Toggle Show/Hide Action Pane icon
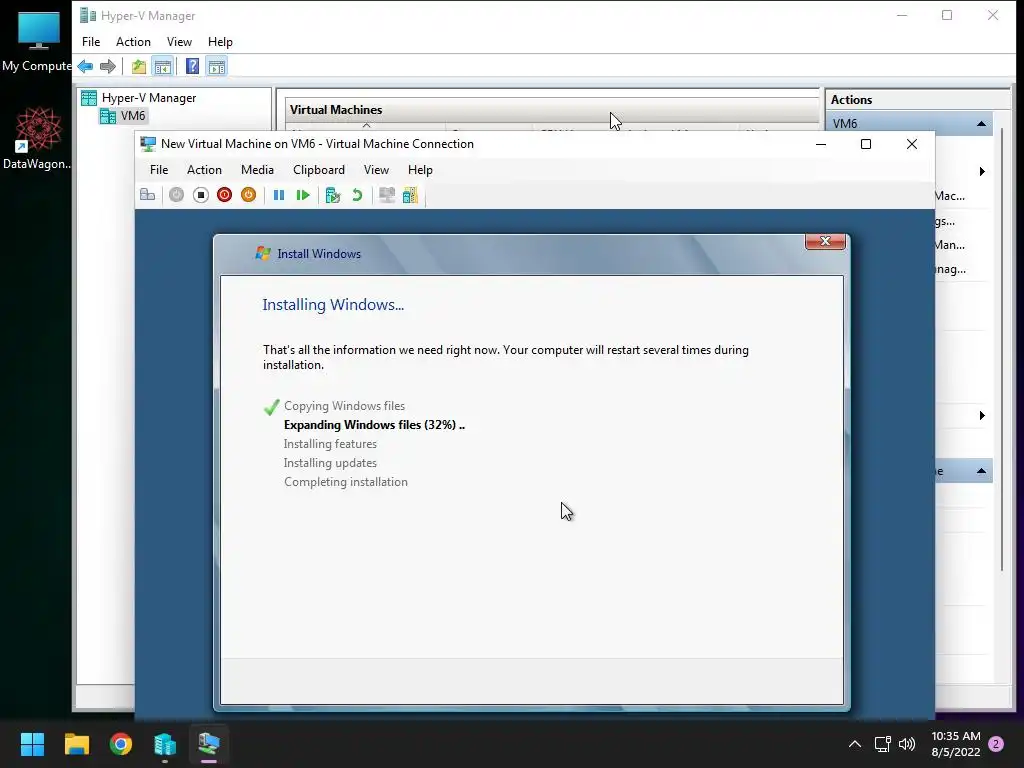Viewport: 1024px width, 768px height. click(217, 66)
